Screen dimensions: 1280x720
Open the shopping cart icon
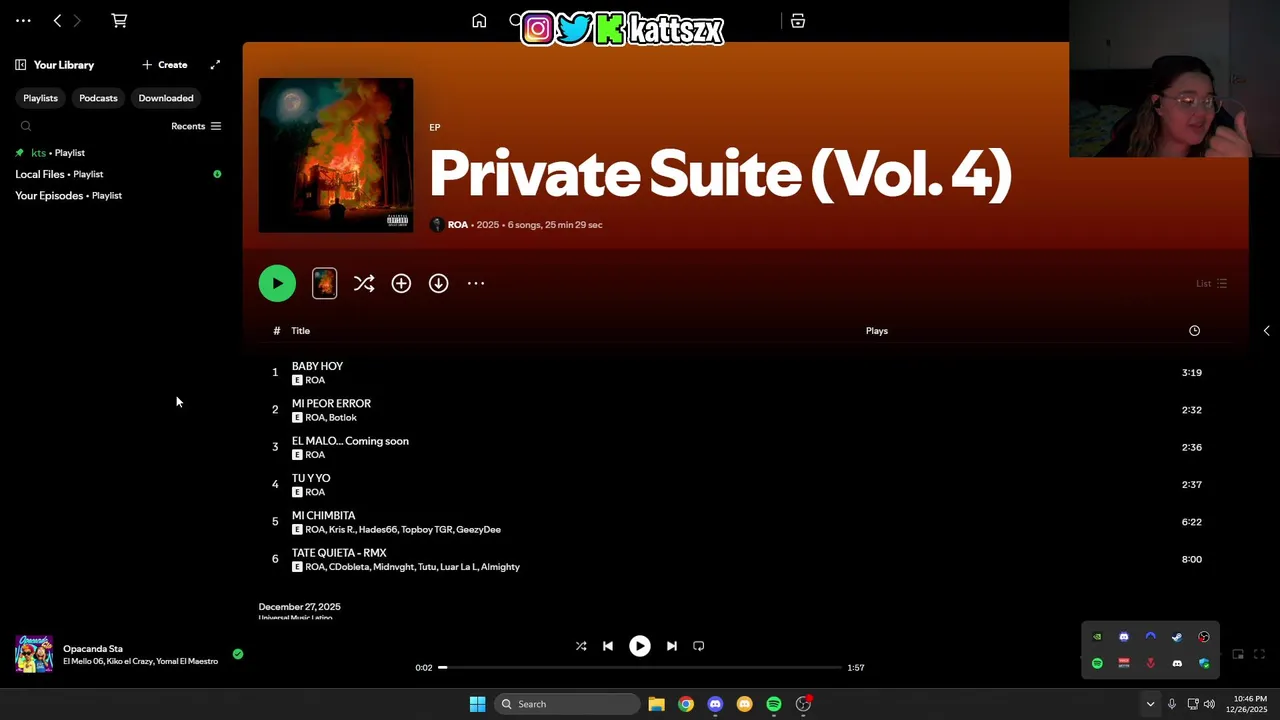[x=119, y=20]
